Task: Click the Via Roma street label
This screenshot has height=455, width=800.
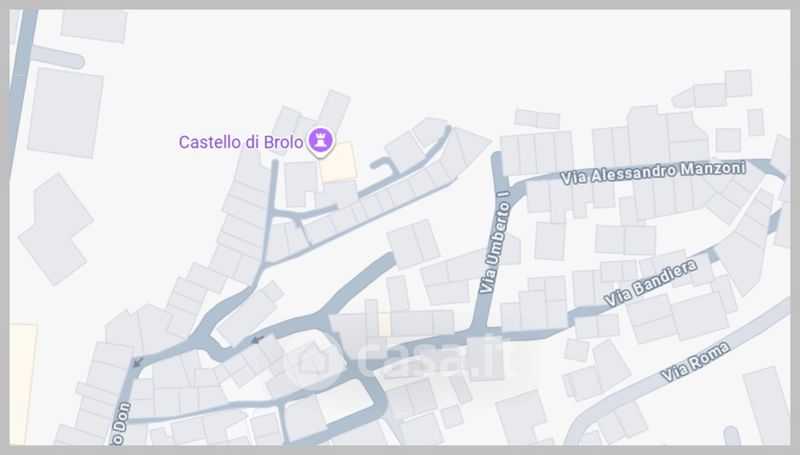Action: point(695,363)
